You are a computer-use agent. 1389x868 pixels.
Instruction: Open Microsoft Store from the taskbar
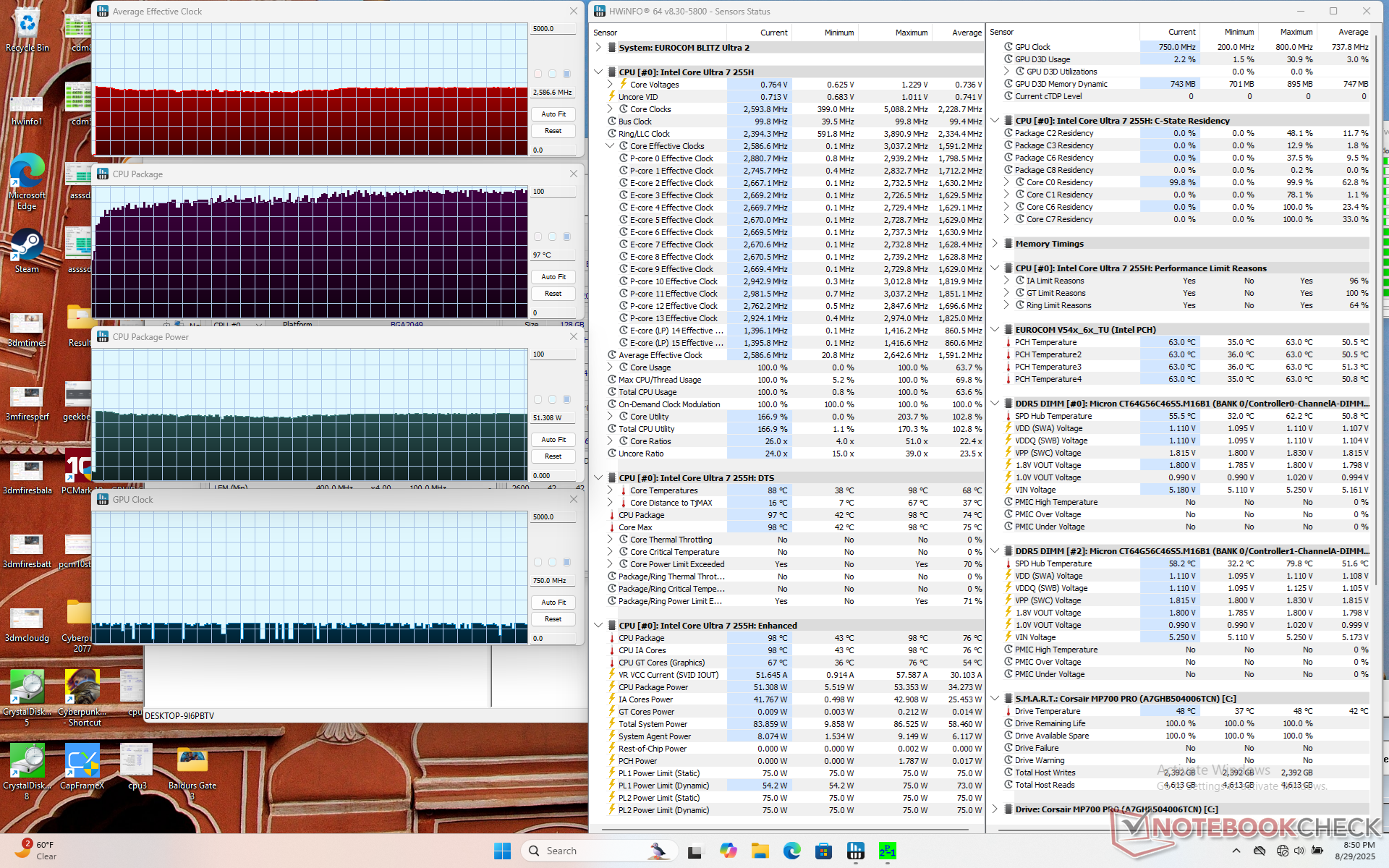(x=823, y=851)
